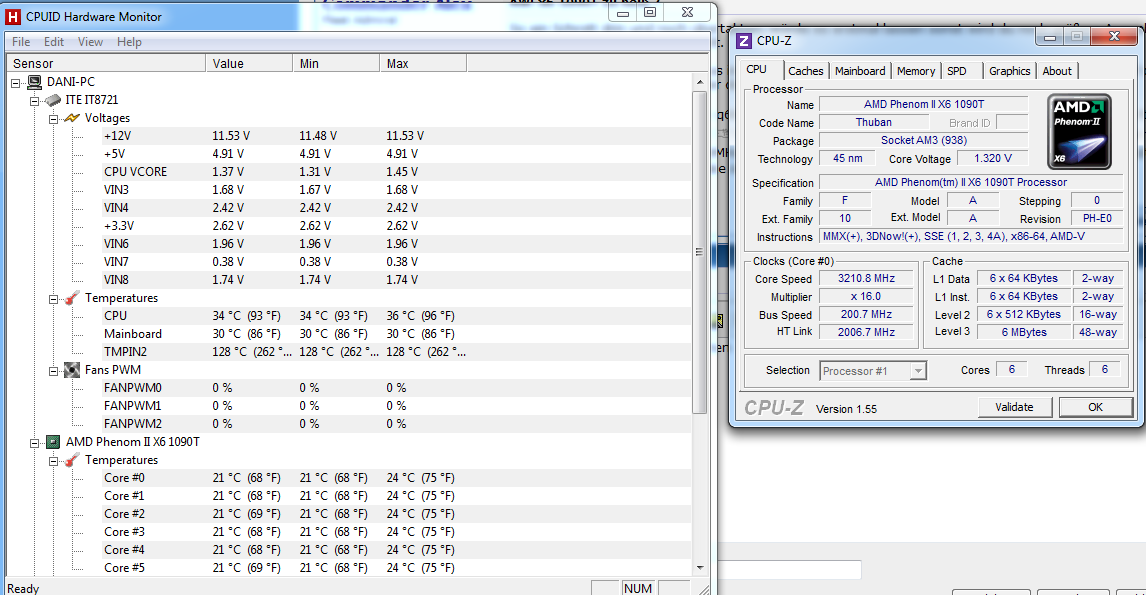This screenshot has height=595, width=1146.
Task: Select the +12V voltage row
Action: (396, 136)
